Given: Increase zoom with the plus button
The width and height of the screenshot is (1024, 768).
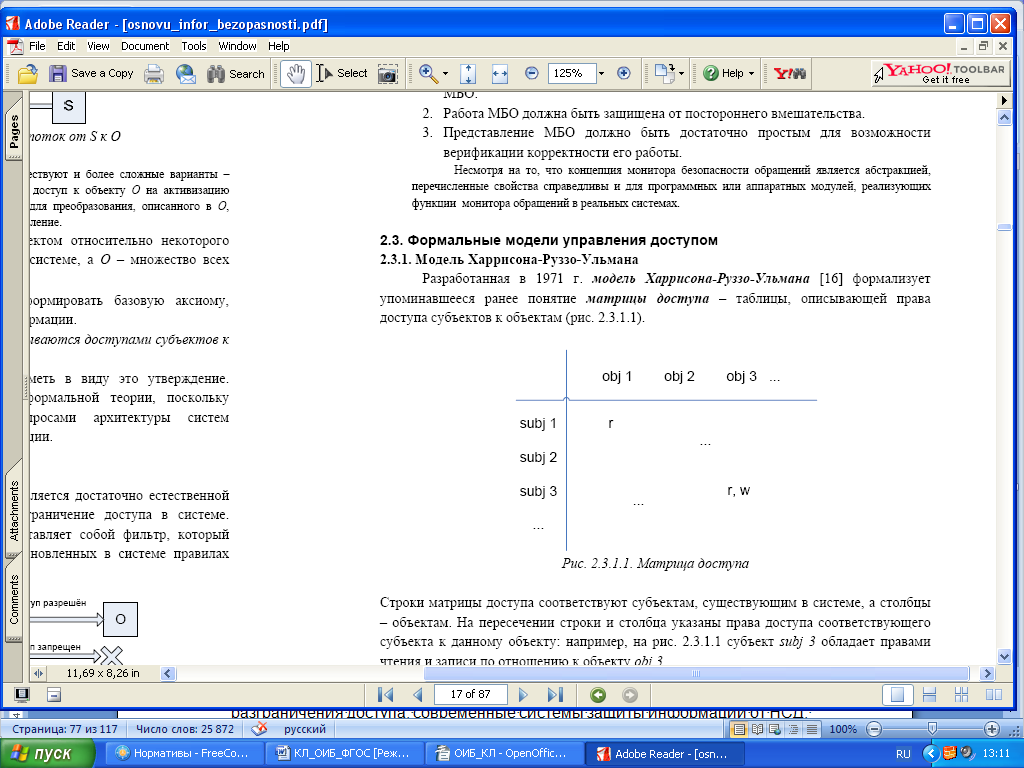Looking at the screenshot, I should (x=624, y=73).
